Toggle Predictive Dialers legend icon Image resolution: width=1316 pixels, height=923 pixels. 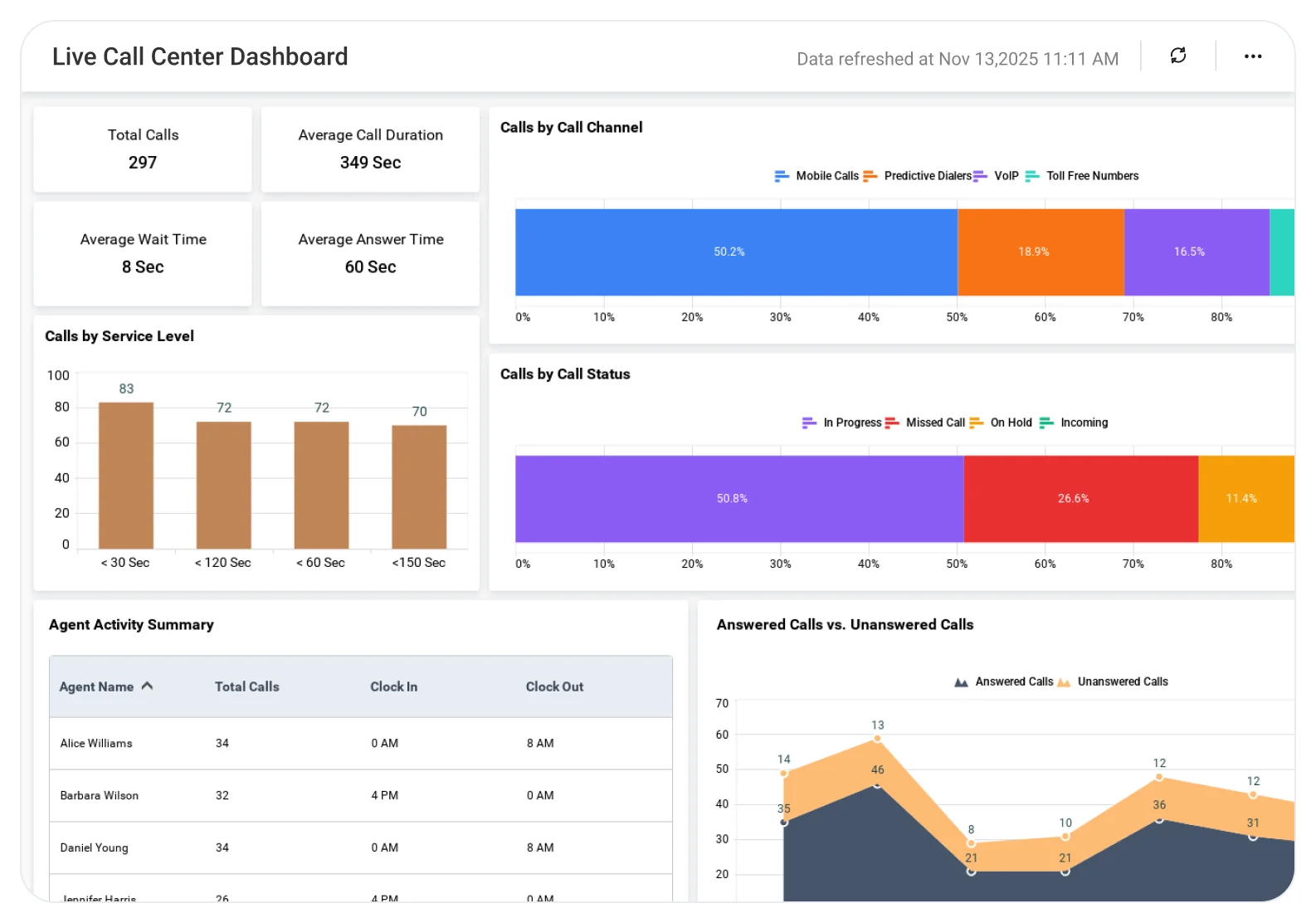coord(870,176)
